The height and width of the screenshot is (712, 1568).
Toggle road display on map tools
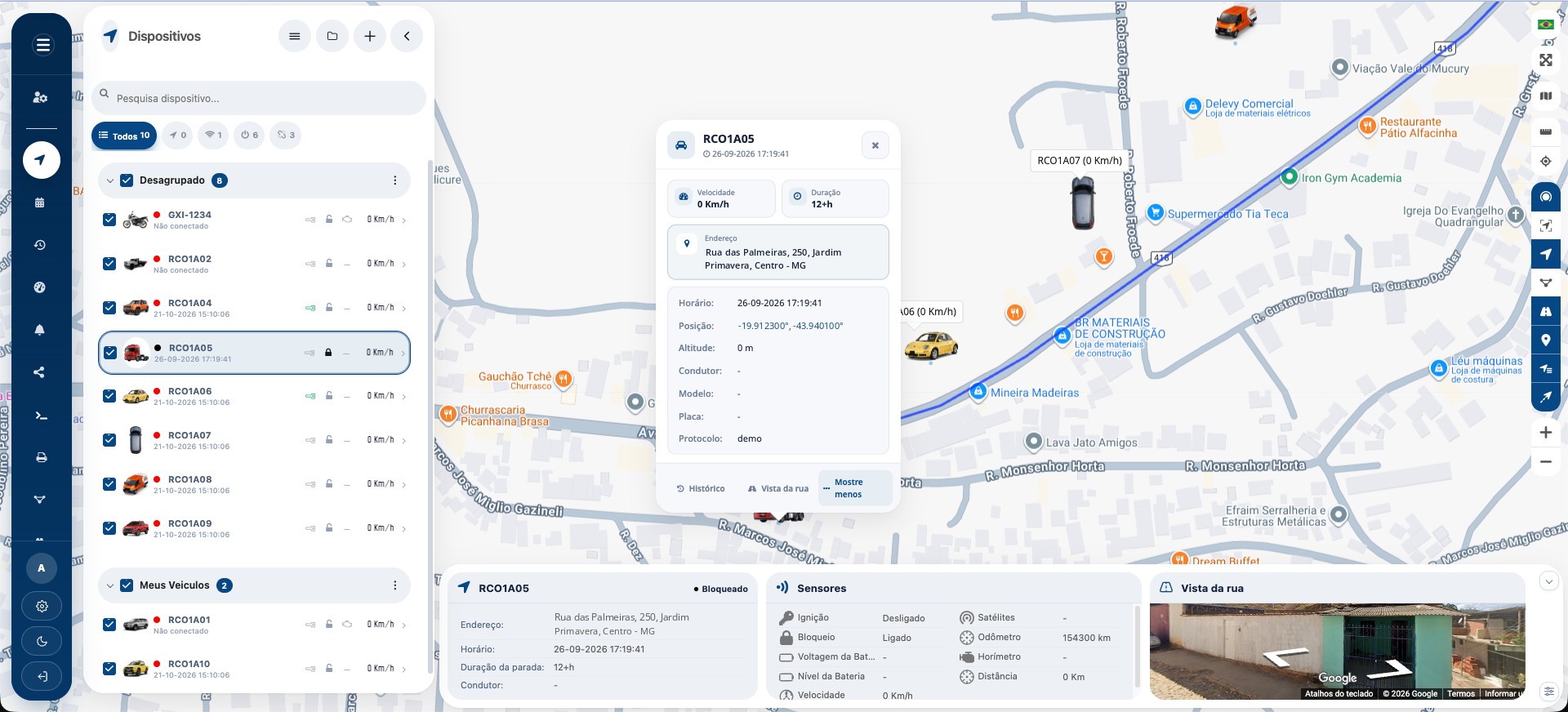(x=1546, y=311)
